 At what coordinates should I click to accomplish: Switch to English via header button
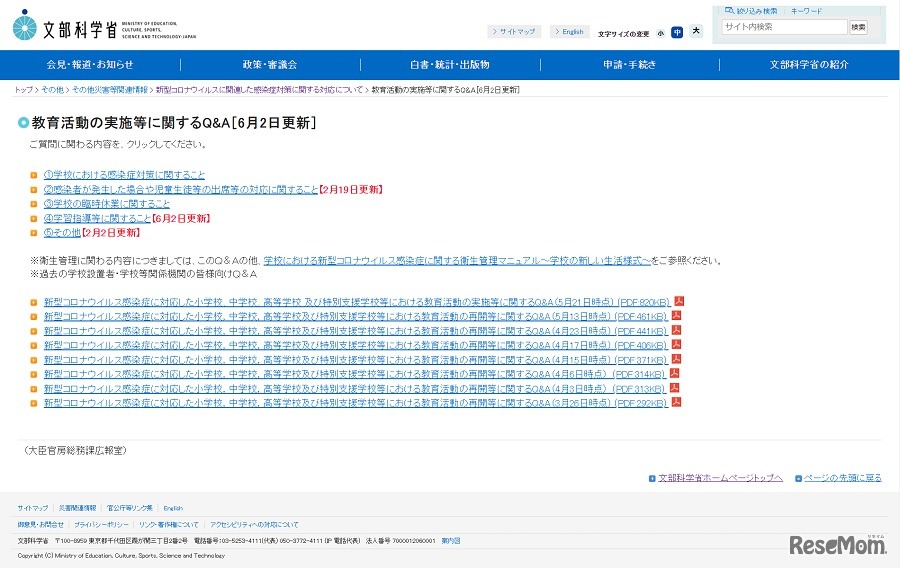[x=570, y=32]
